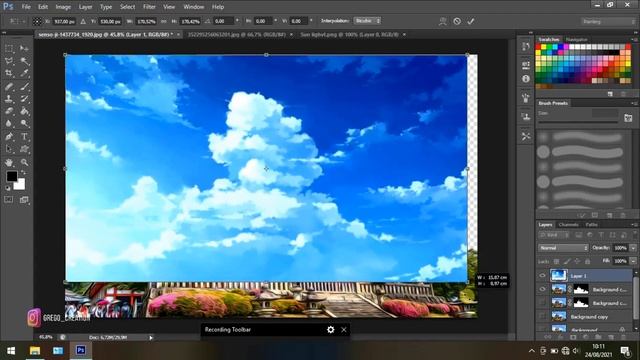Select the Zoom tool
The height and width of the screenshot is (360, 640).
(x=24, y=162)
